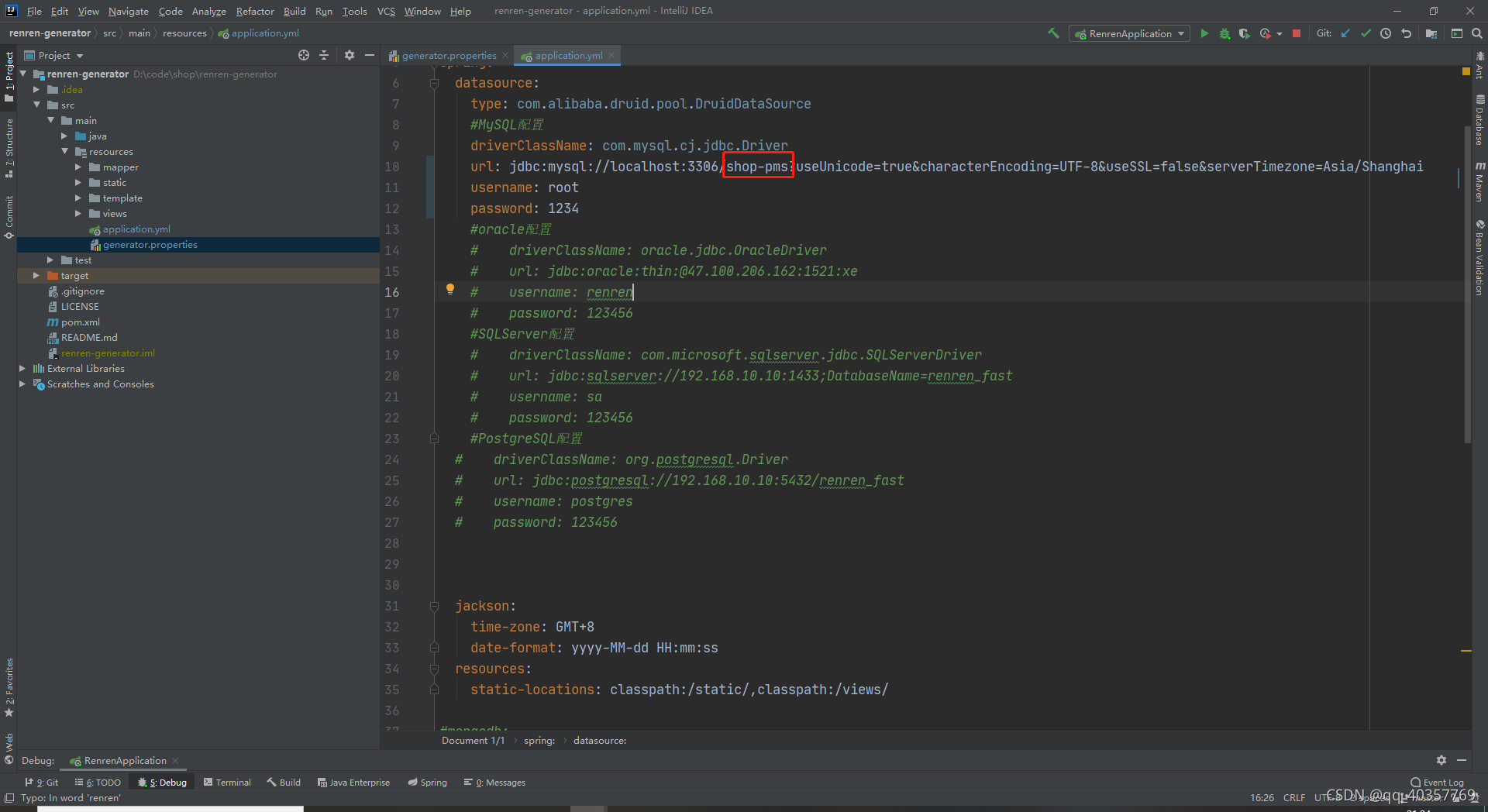The height and width of the screenshot is (812, 1488).
Task: Open profiler options dropdown arrow
Action: tap(1280, 33)
